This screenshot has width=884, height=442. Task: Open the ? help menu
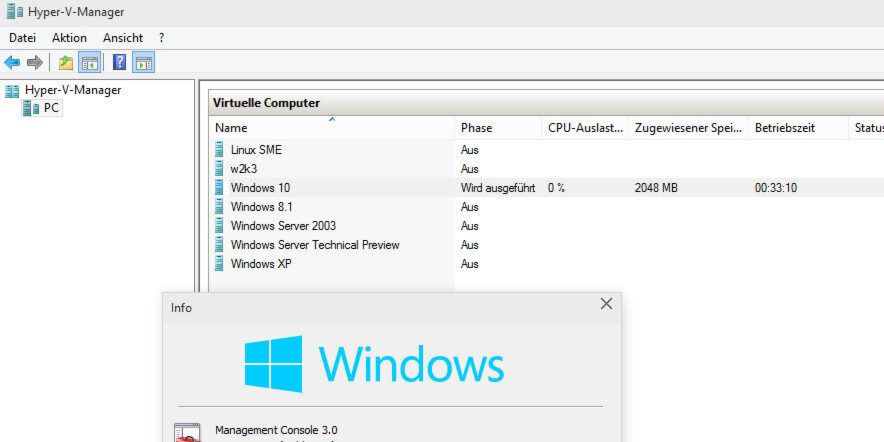[x=162, y=38]
